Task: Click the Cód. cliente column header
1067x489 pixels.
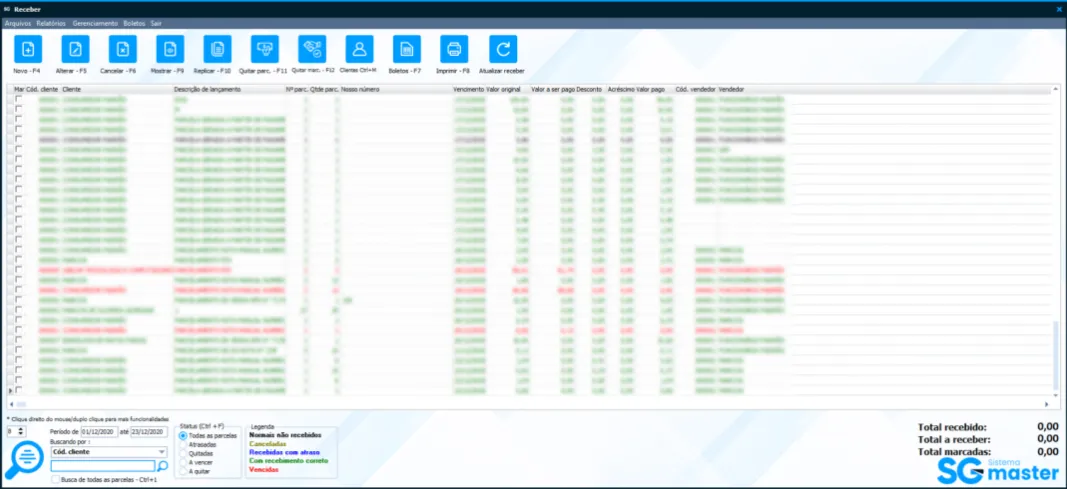Action: pyautogui.click(x=42, y=89)
